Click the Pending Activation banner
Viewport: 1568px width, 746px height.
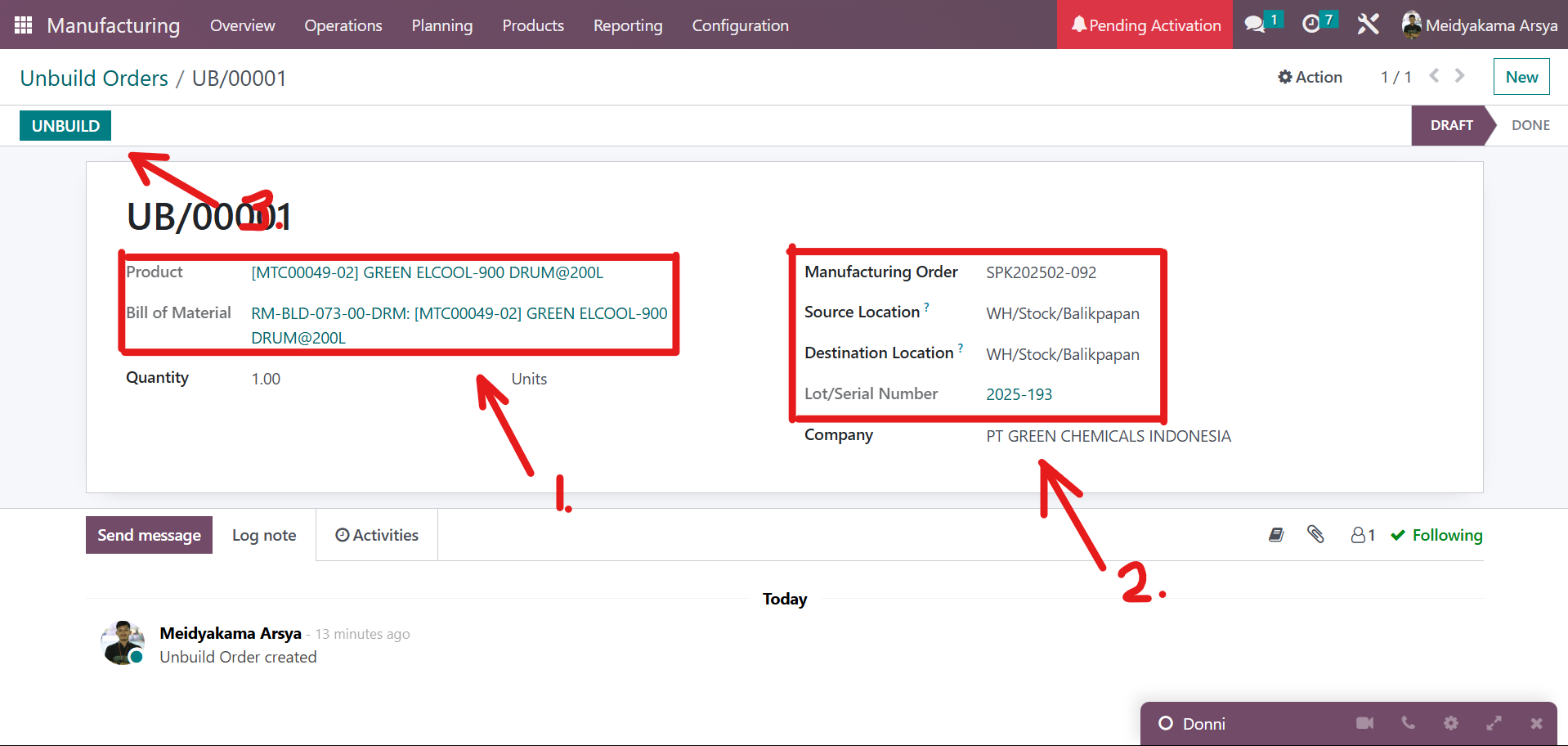point(1145,25)
